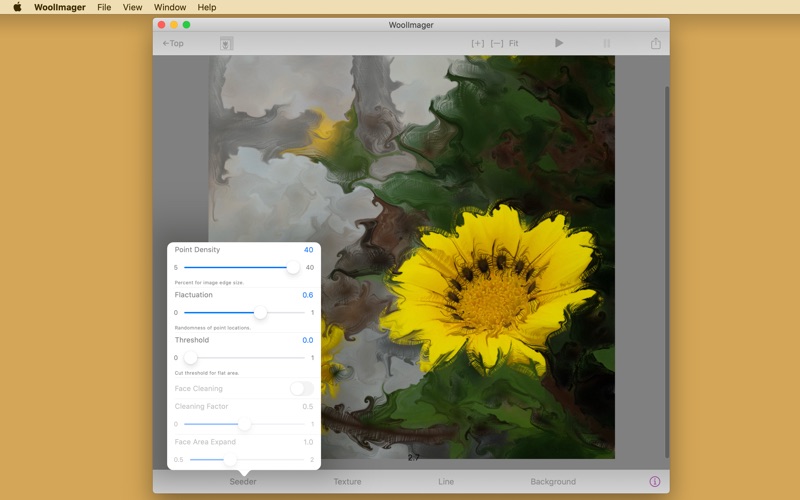Open the Window menu
Viewport: 800px width, 500px height.
(x=170, y=7)
